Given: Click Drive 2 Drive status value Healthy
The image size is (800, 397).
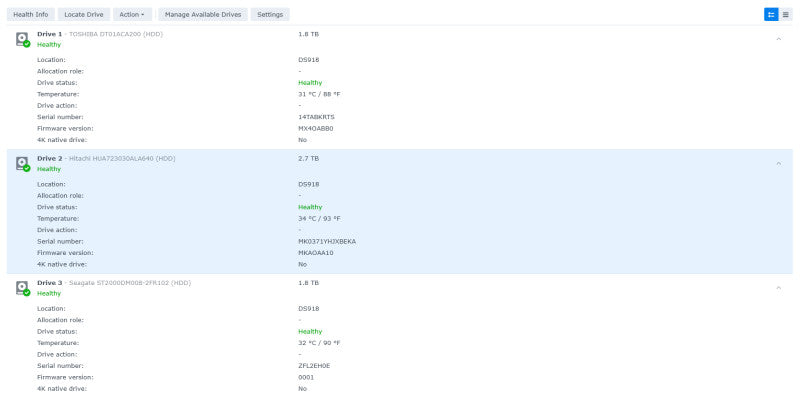Looking at the screenshot, I should 310,207.
